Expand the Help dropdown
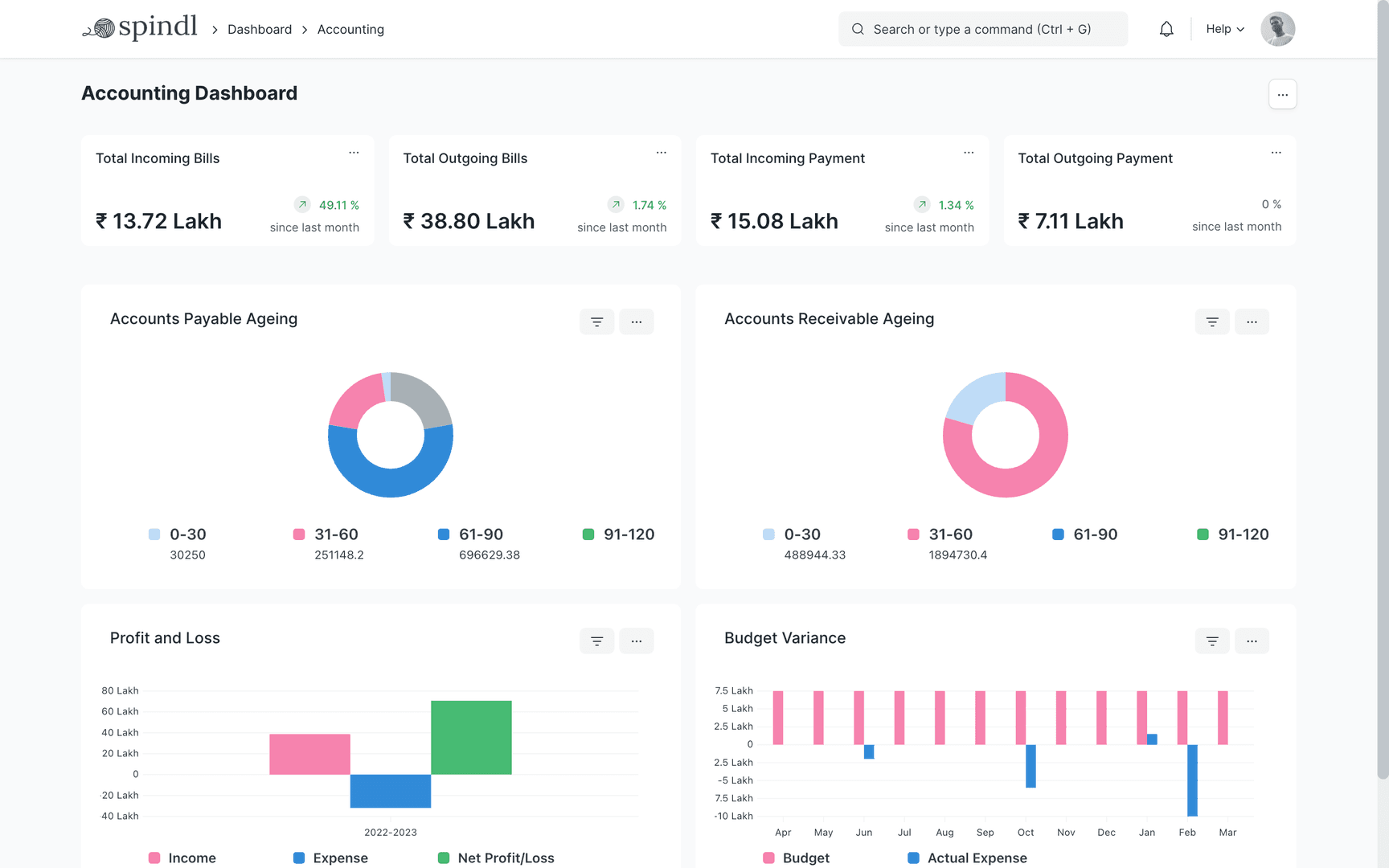 1223,28
